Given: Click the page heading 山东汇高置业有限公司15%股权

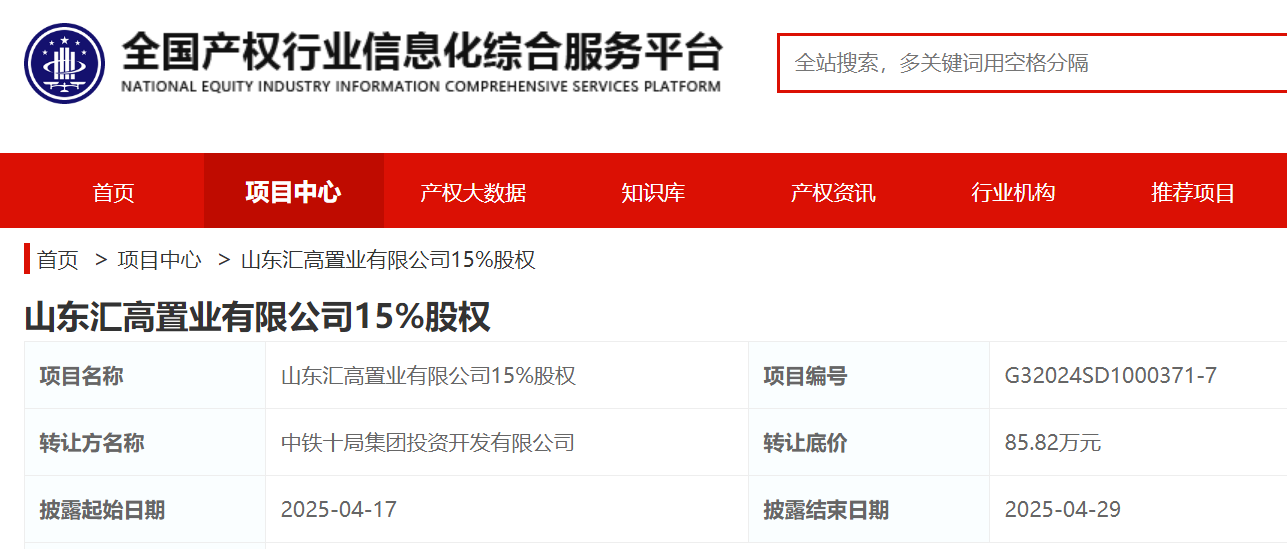Looking at the screenshot, I should coord(257,317).
